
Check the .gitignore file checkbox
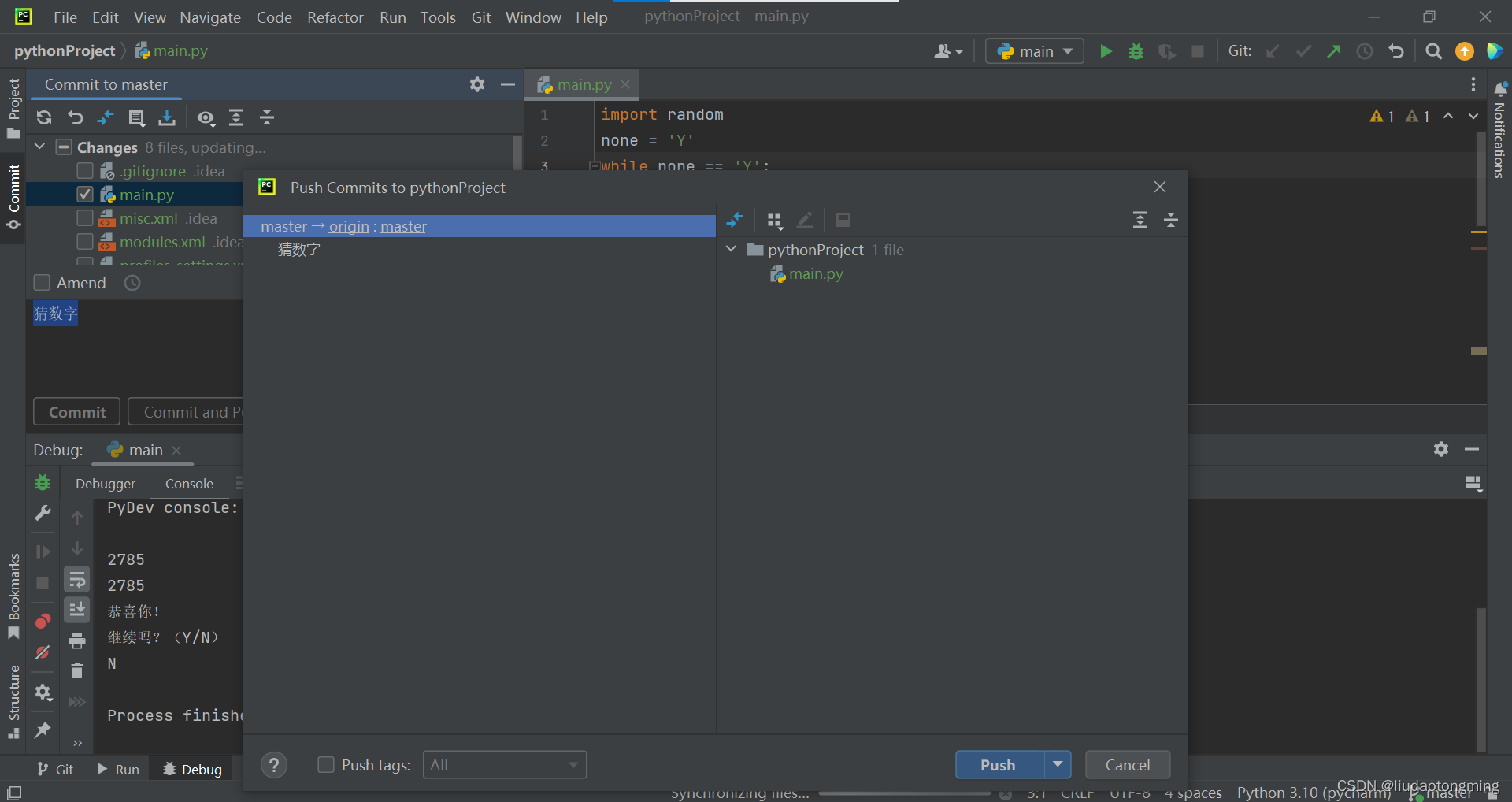85,171
